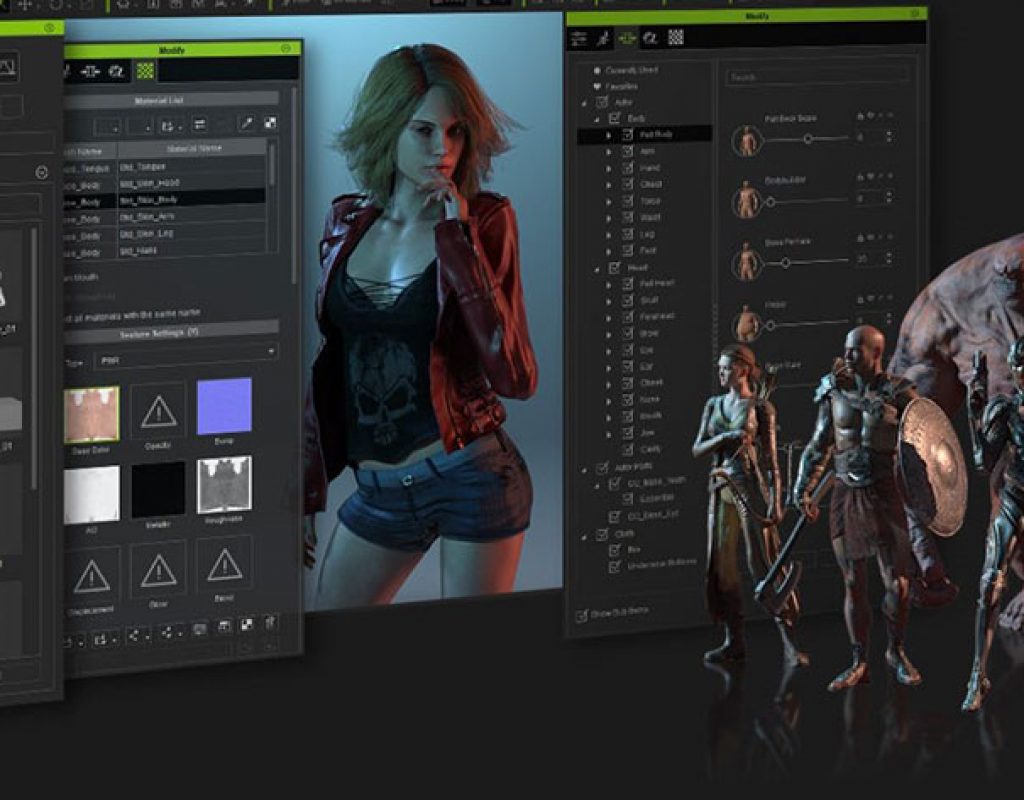Click the checkerboard Material icon in right panel
The image size is (1024, 800).
pyautogui.click(x=676, y=39)
